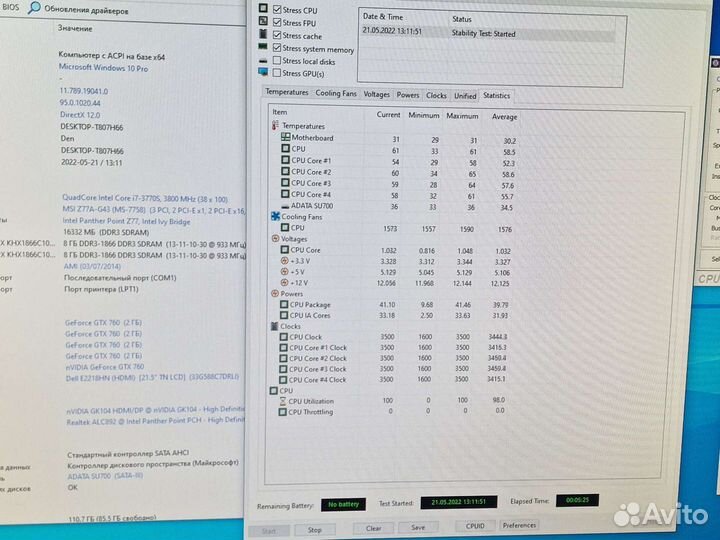Image resolution: width=720 pixels, height=540 pixels.
Task: Click the Temperatures thermometer icon
Action: pyautogui.click(x=276, y=125)
